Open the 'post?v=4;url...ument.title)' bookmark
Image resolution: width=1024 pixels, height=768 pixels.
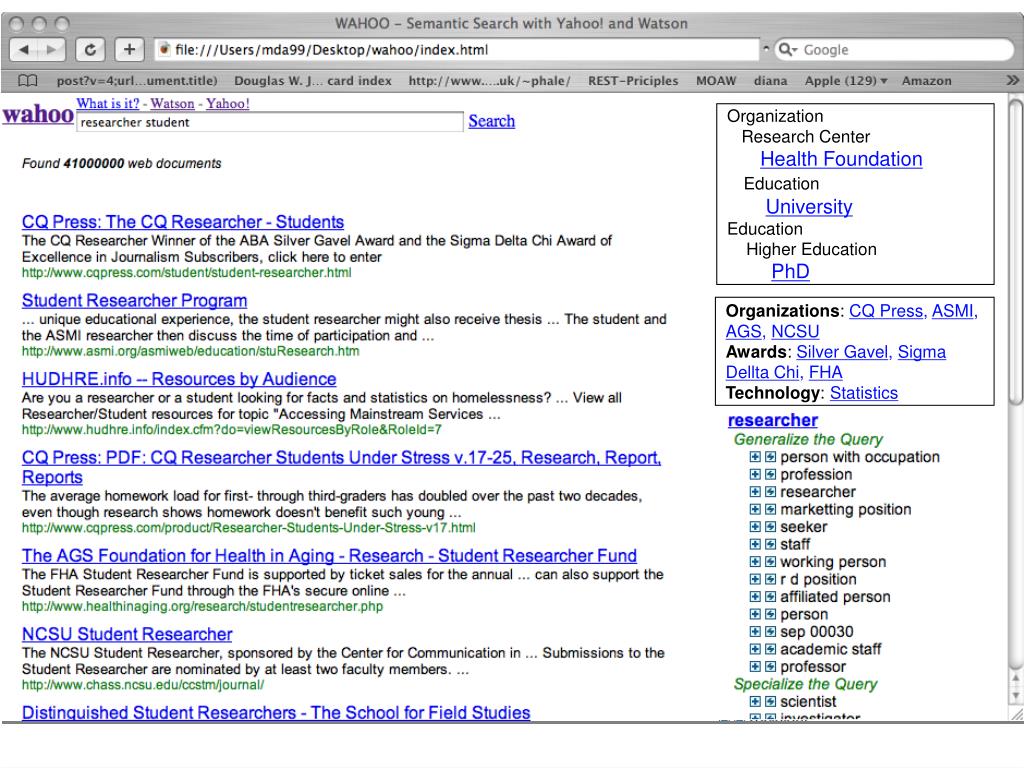click(137, 80)
